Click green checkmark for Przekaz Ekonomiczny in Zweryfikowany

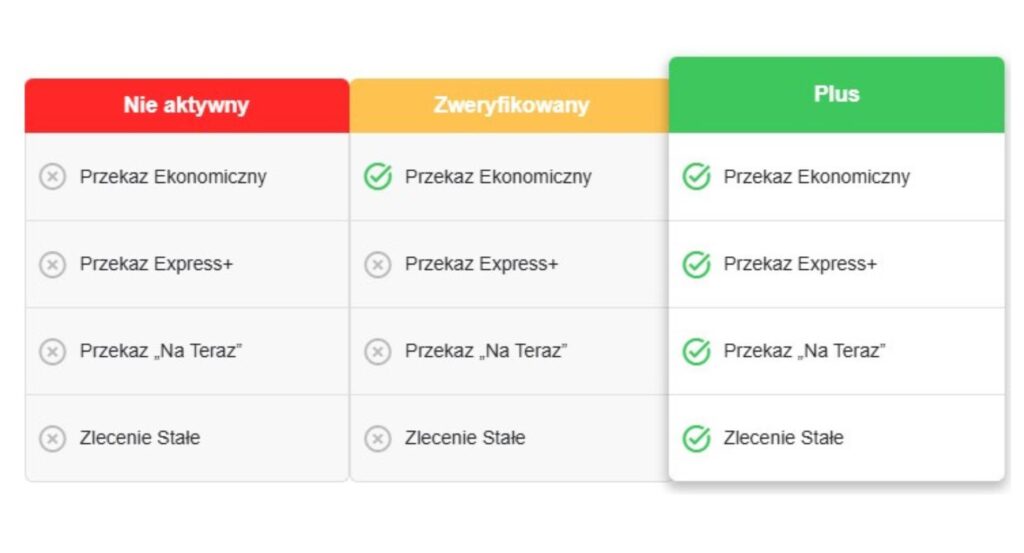pyautogui.click(x=378, y=176)
